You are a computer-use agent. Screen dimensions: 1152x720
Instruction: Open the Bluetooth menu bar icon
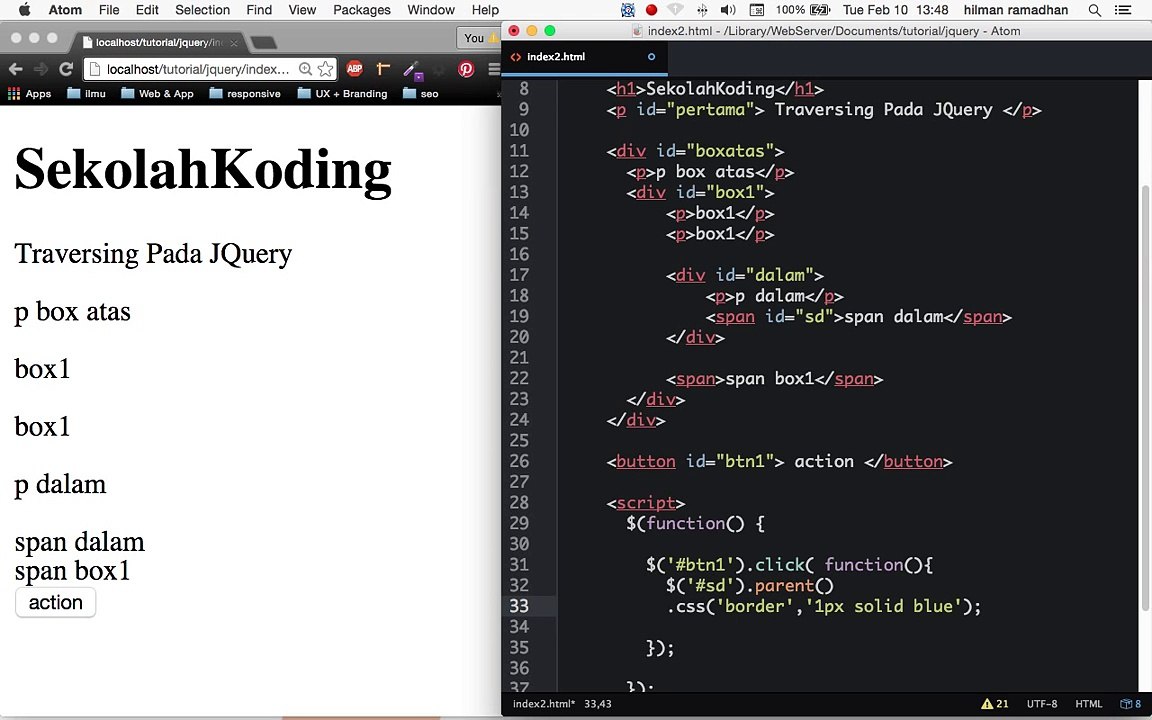pyautogui.click(x=702, y=10)
